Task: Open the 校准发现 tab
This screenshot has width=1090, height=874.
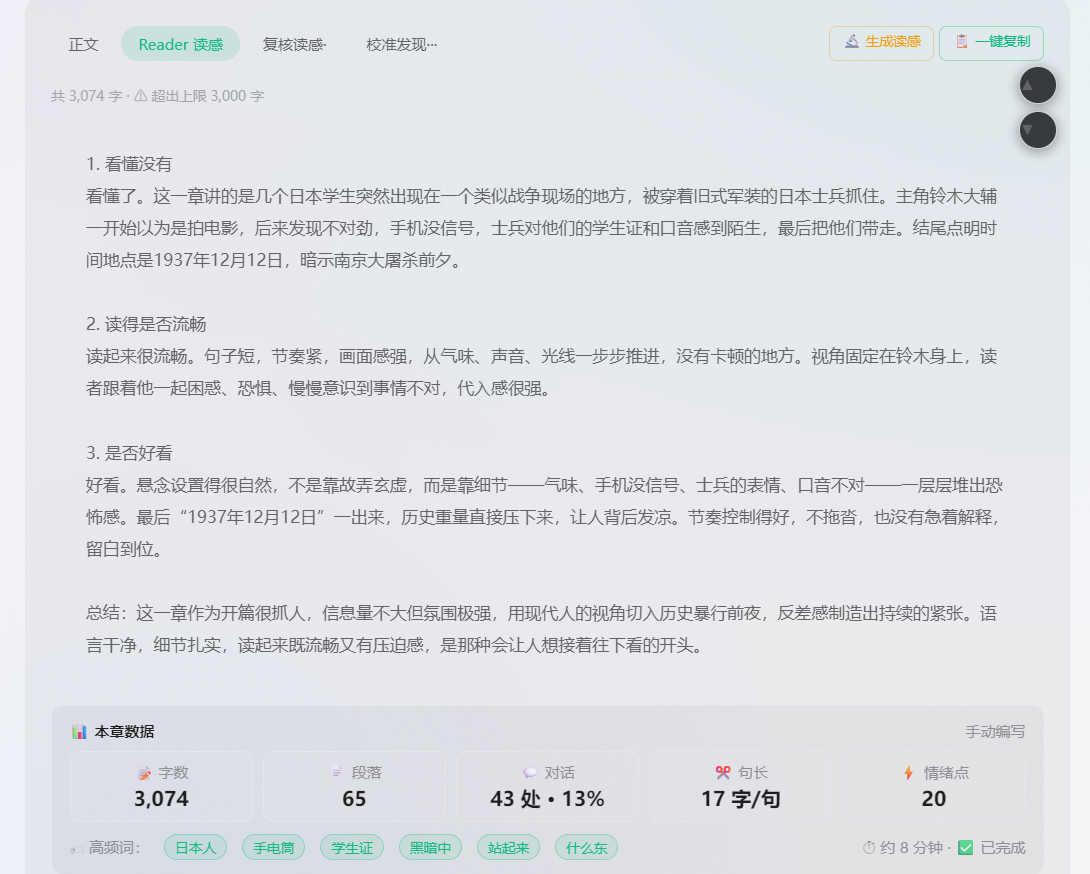Action: [401, 44]
